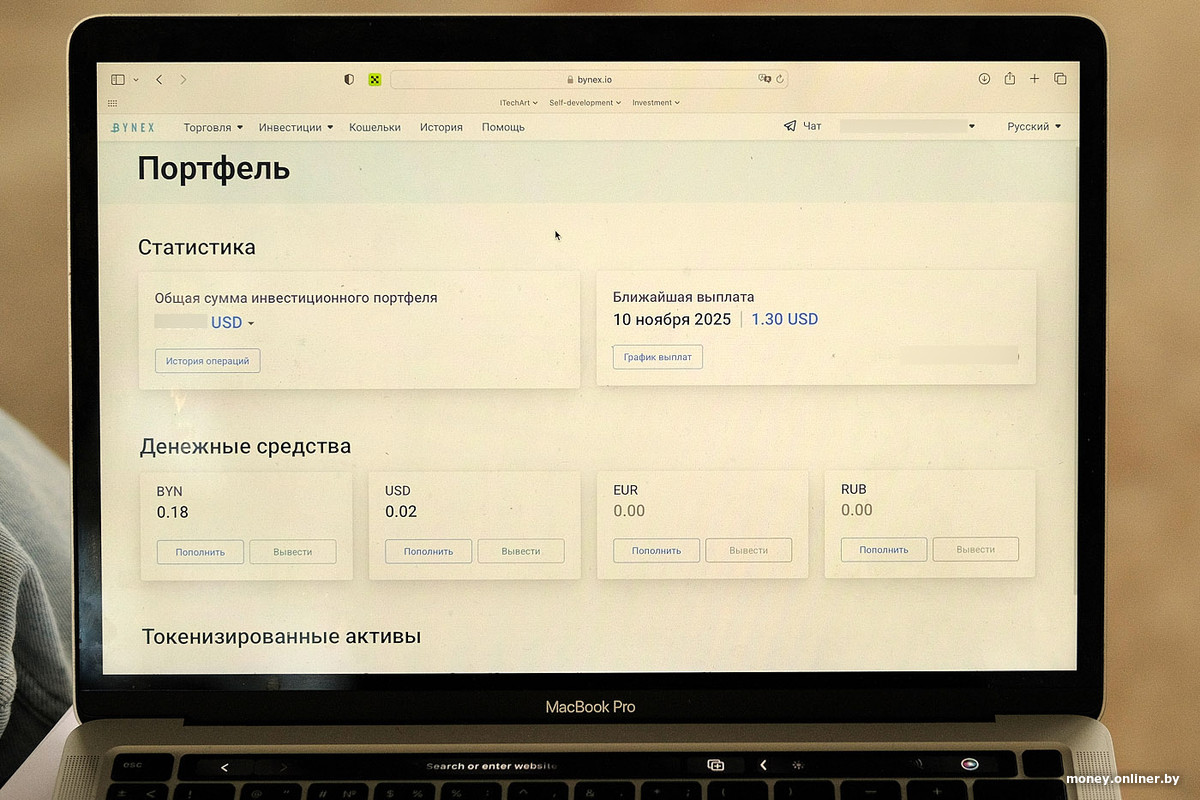
Task: Show Safari downloads
Action: (x=984, y=79)
